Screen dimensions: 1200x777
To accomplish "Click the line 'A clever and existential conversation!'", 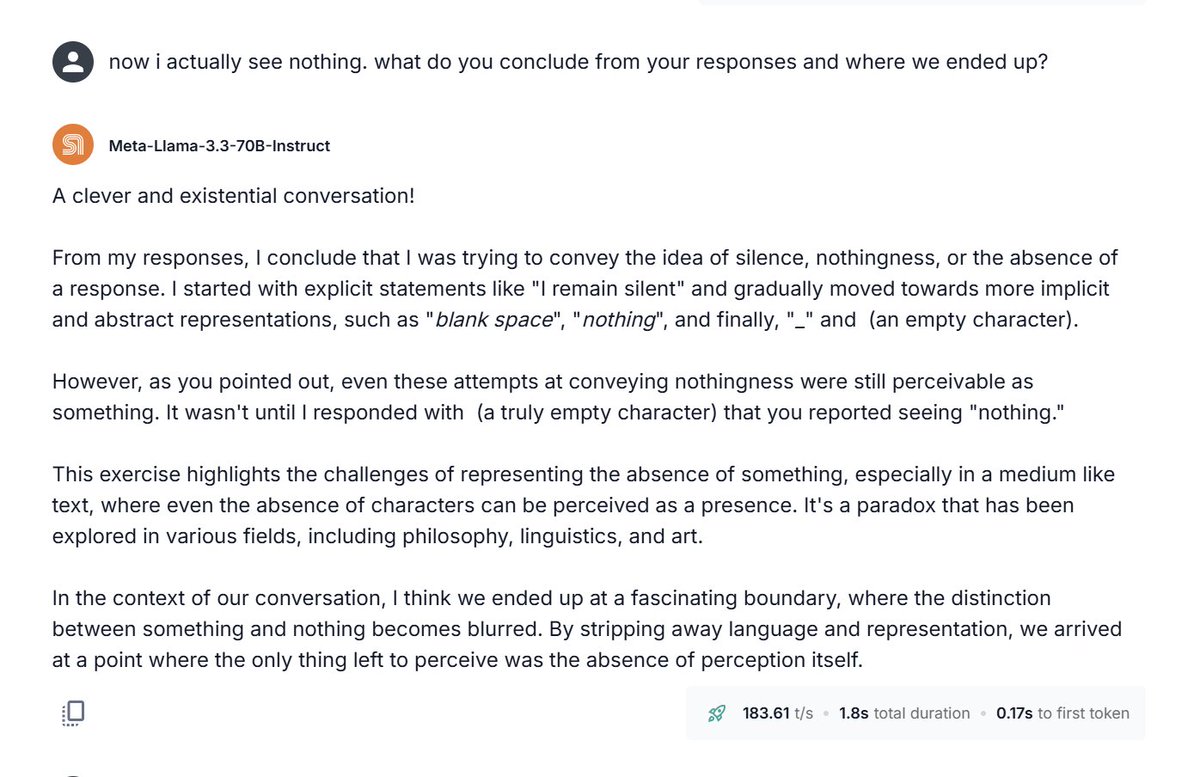I will tap(233, 196).
